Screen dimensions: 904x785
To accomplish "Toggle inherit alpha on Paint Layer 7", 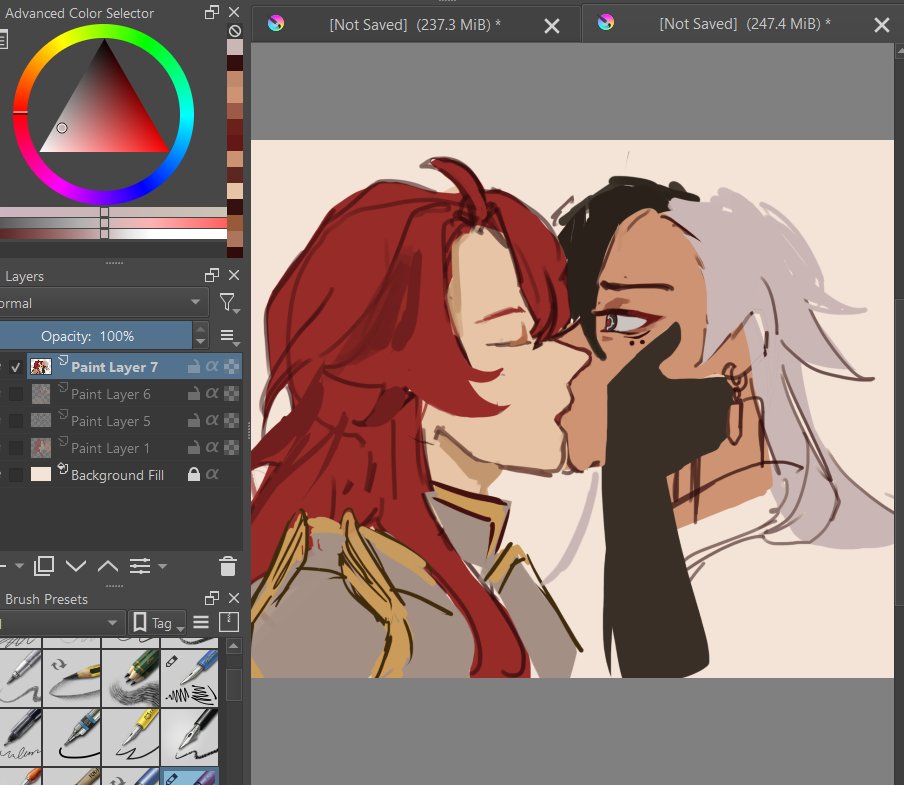I will coord(212,367).
